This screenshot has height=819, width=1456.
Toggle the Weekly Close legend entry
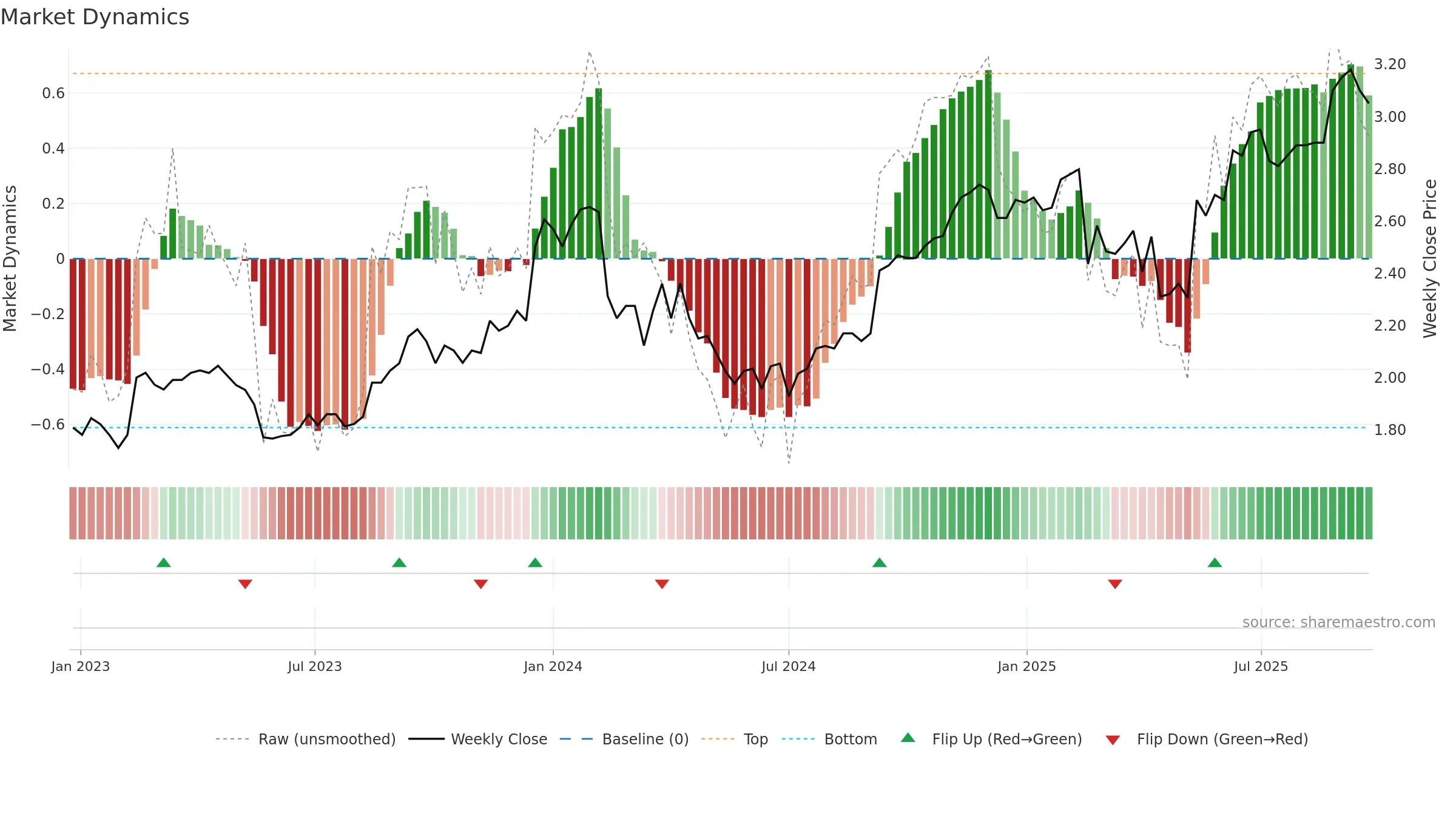coord(478,739)
